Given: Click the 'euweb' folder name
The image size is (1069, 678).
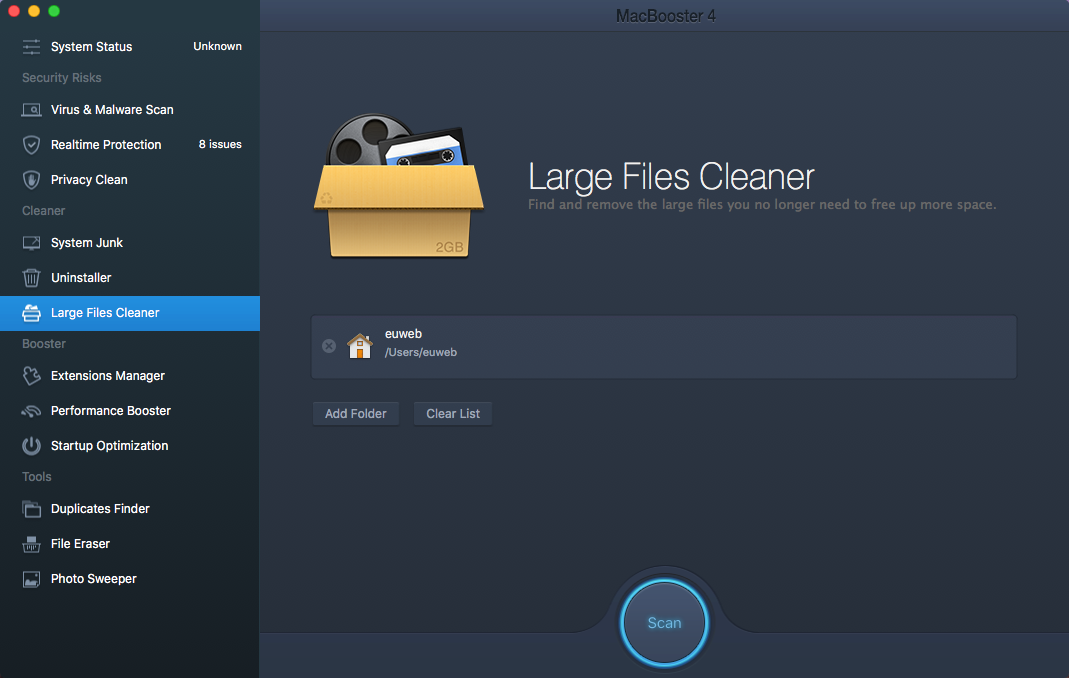Looking at the screenshot, I should (404, 334).
